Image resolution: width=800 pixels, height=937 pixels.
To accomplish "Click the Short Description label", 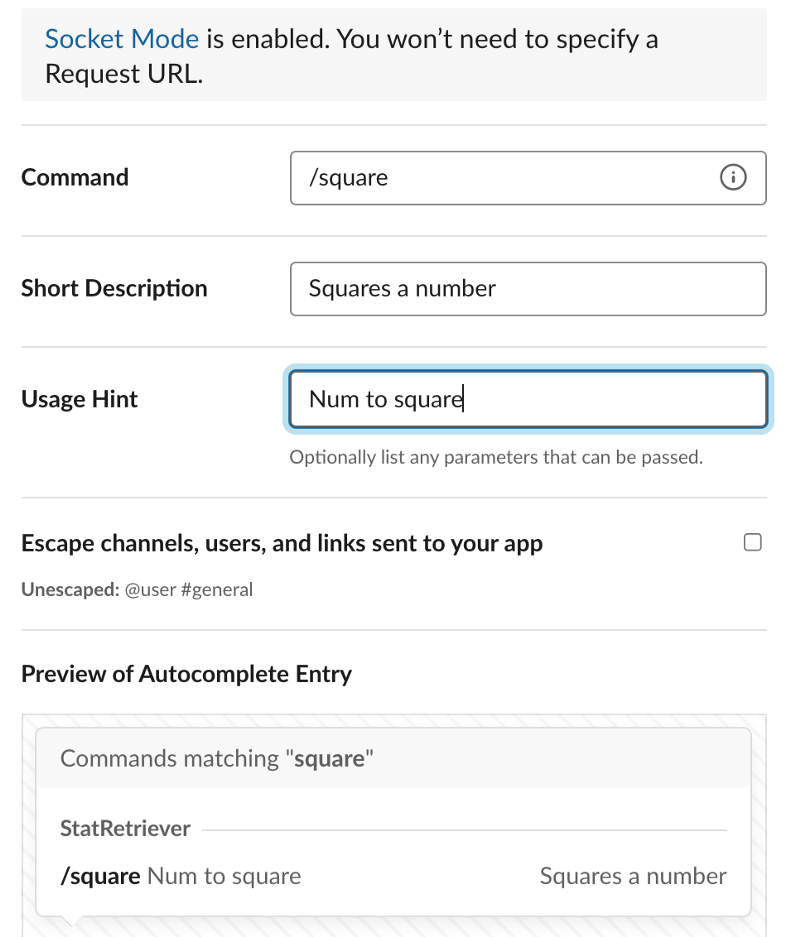I will click(114, 289).
